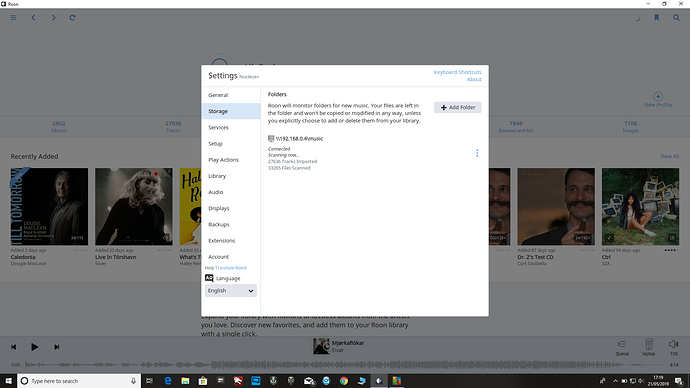This screenshot has height=388, width=690.
Task: Click the Add Folder button
Action: (458, 107)
